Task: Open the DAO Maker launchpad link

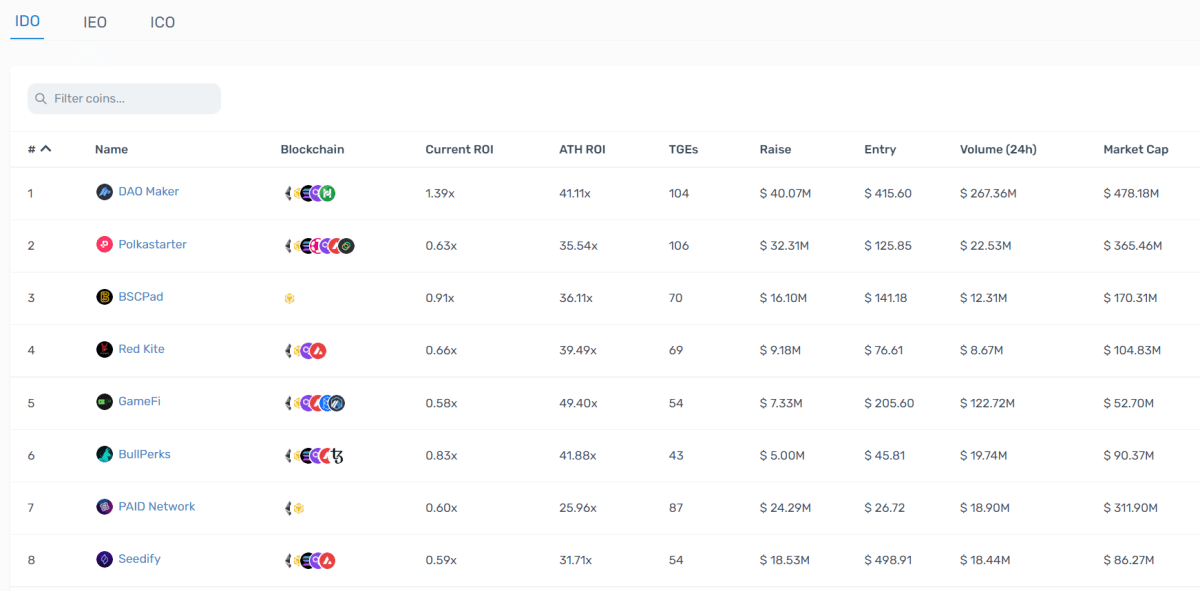Action: pyautogui.click(x=149, y=192)
